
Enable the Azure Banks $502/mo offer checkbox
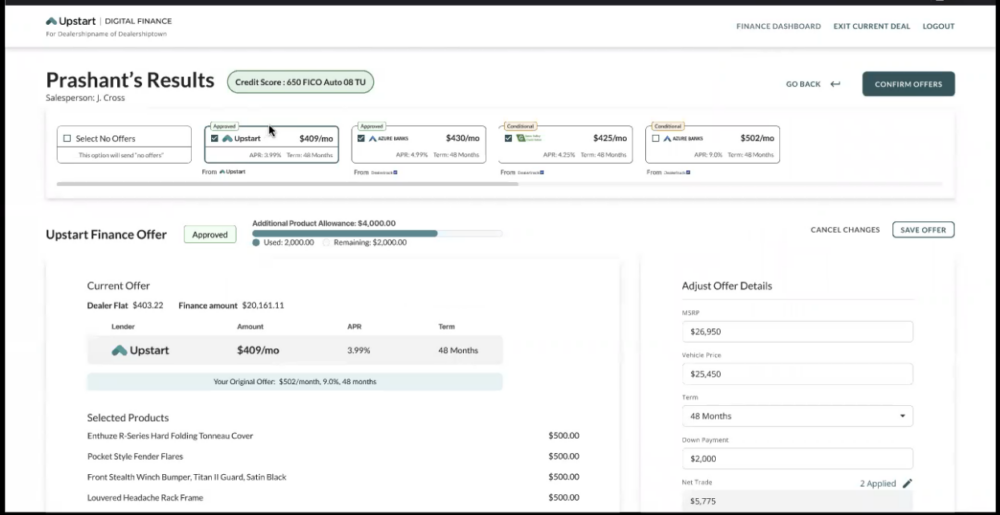click(x=655, y=139)
